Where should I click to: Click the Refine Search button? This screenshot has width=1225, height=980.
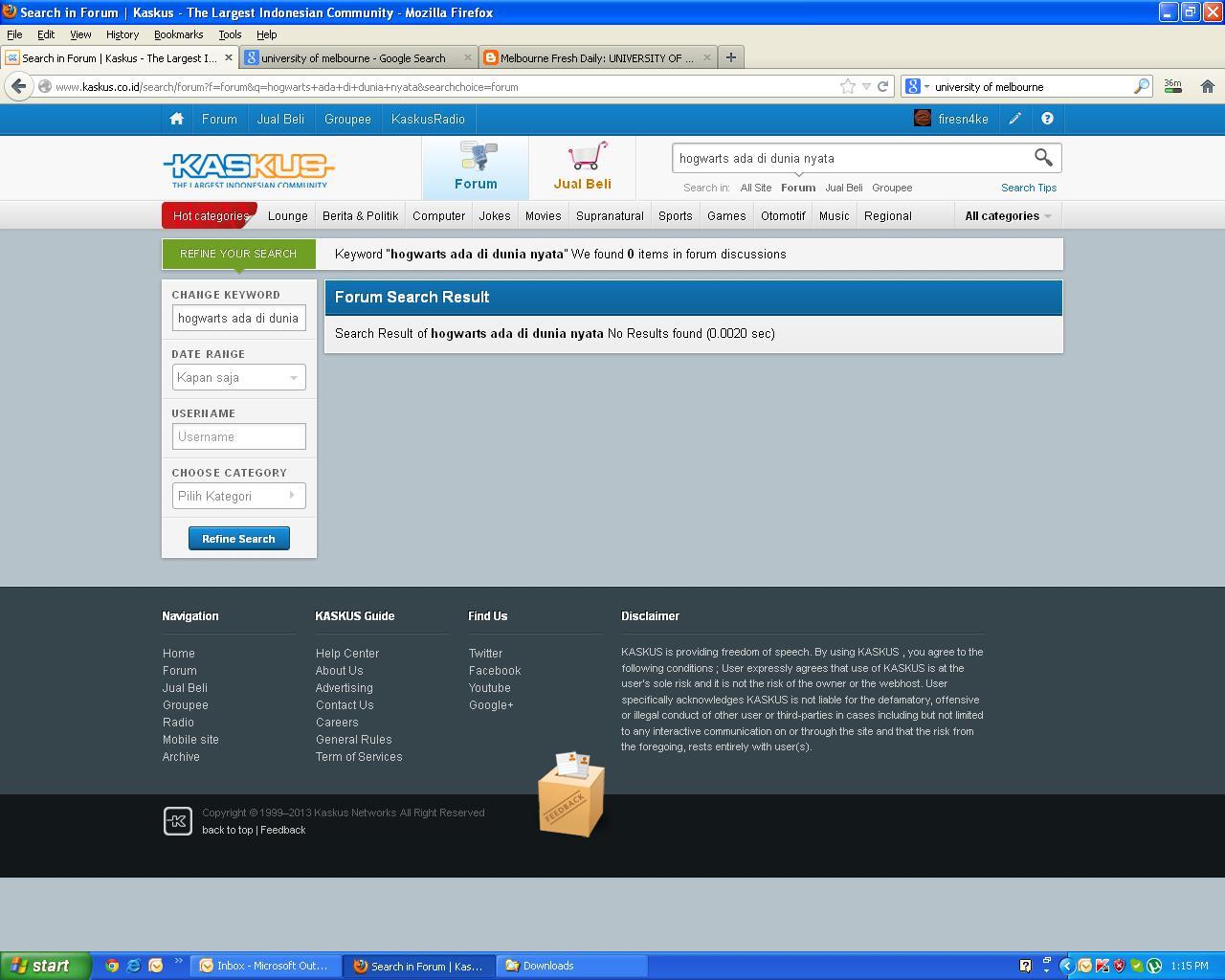click(238, 539)
